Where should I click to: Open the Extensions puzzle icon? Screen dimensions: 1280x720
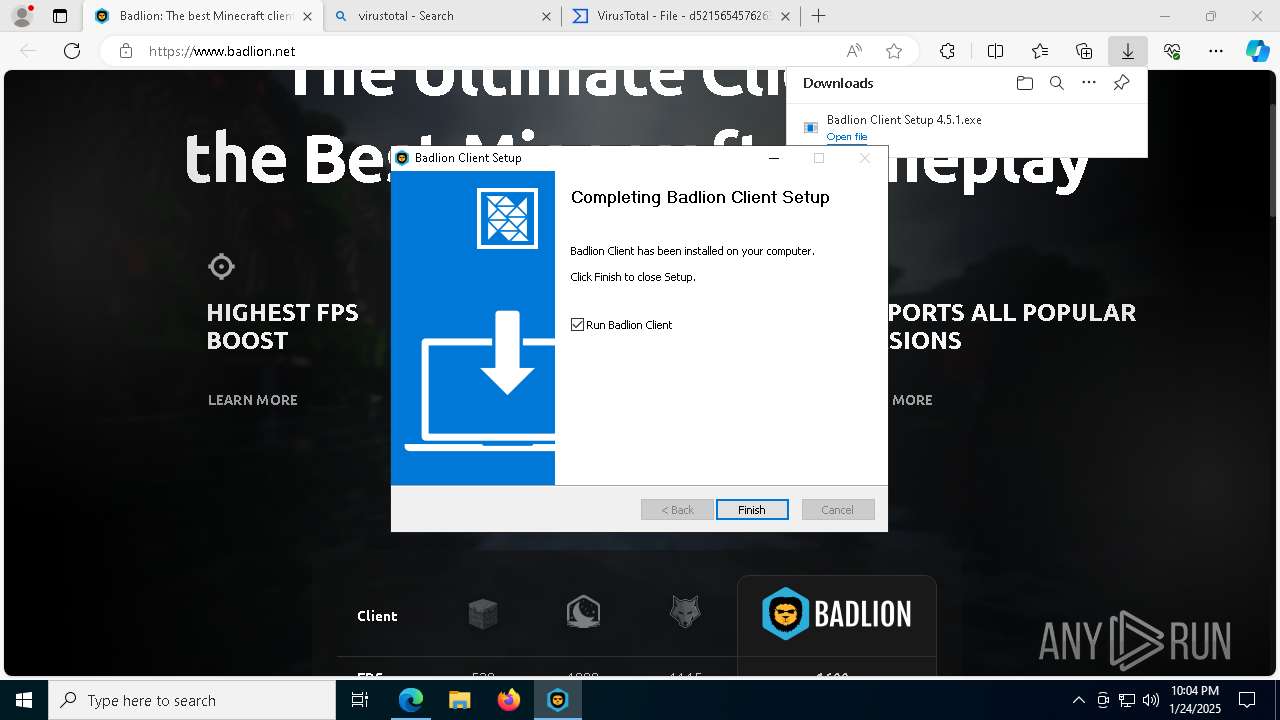[x=947, y=51]
